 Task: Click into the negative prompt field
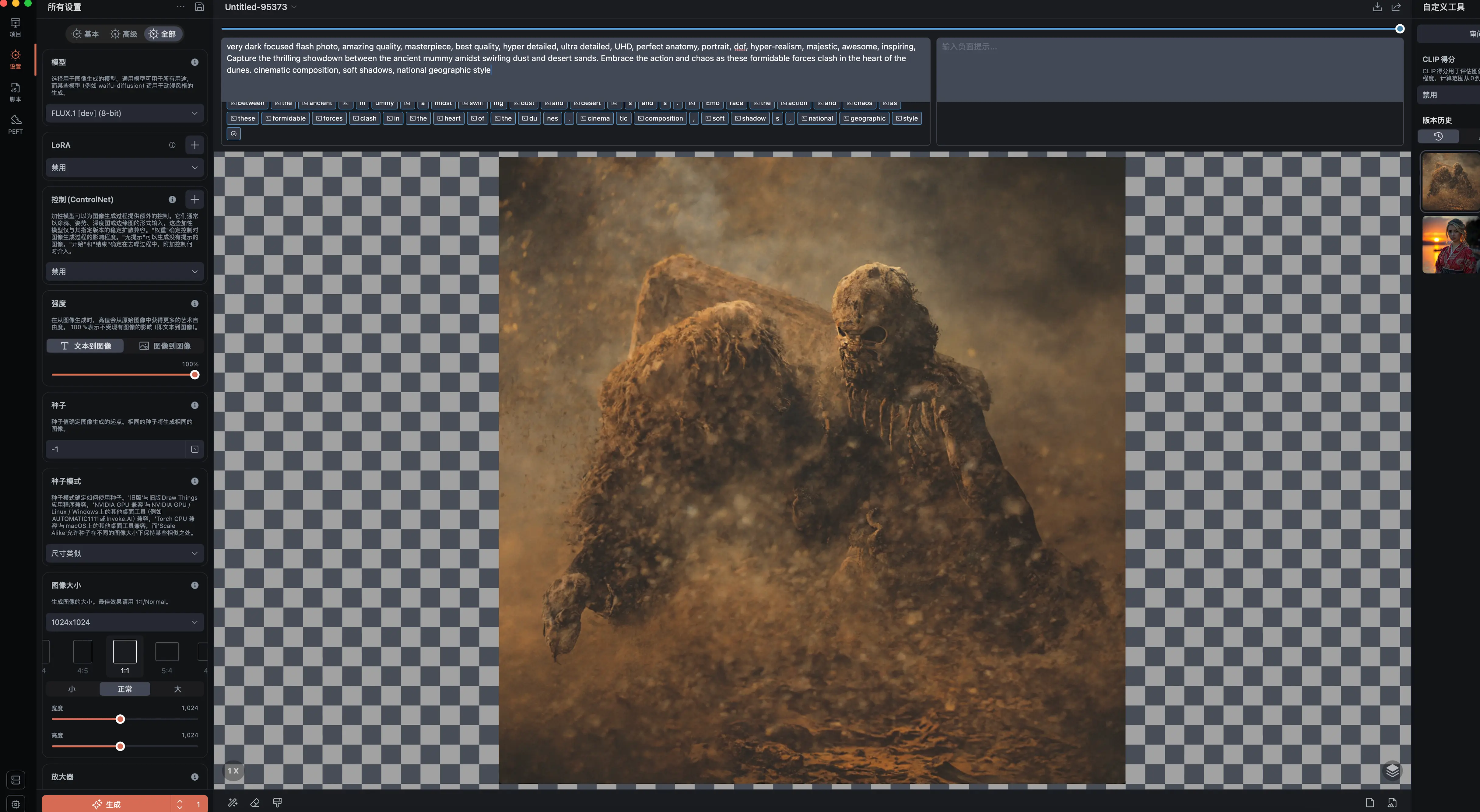point(1170,70)
